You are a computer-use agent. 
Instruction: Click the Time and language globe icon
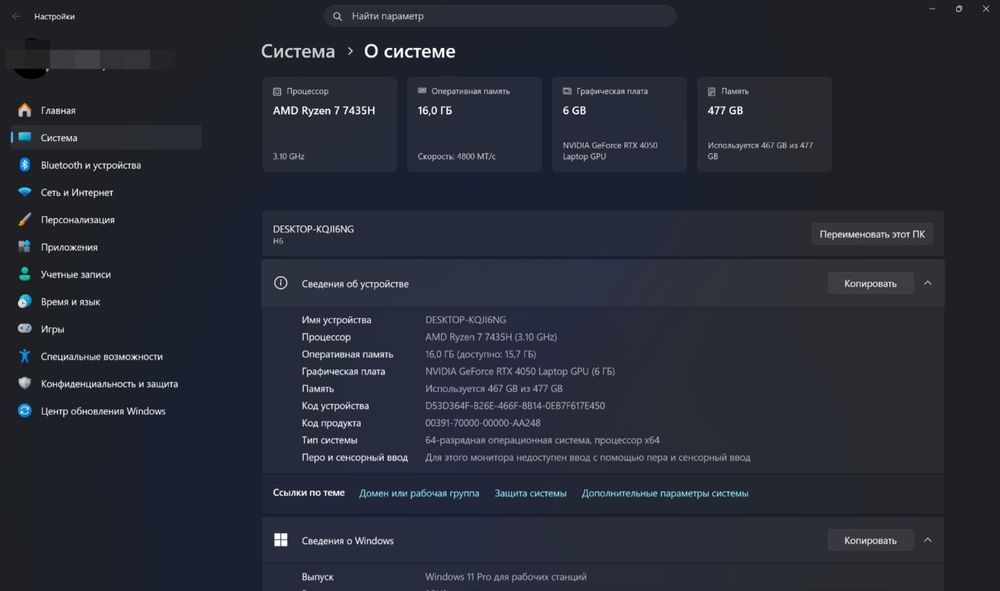(24, 302)
